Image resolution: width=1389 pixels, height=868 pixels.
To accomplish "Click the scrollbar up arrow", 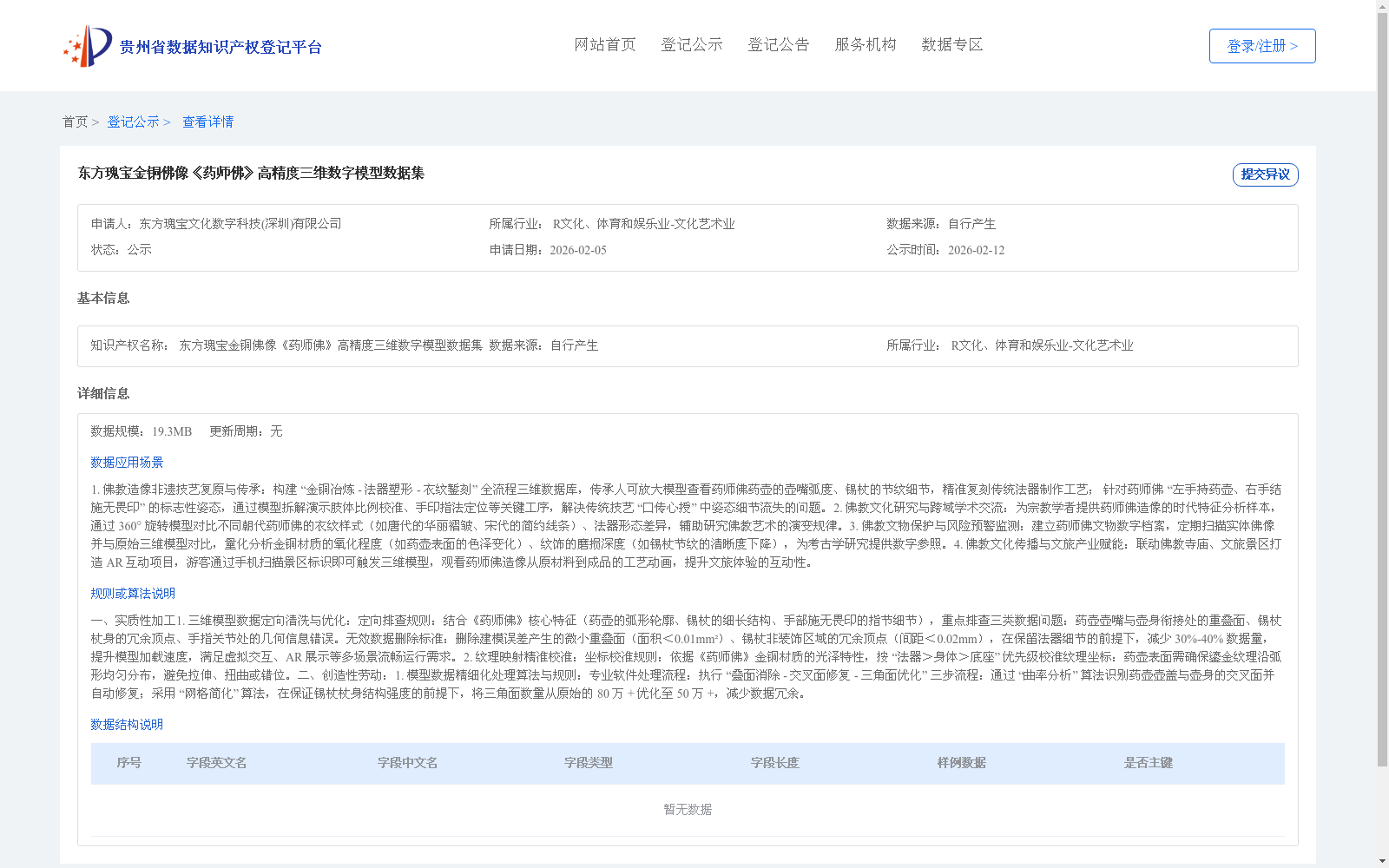I will coord(1382,6).
